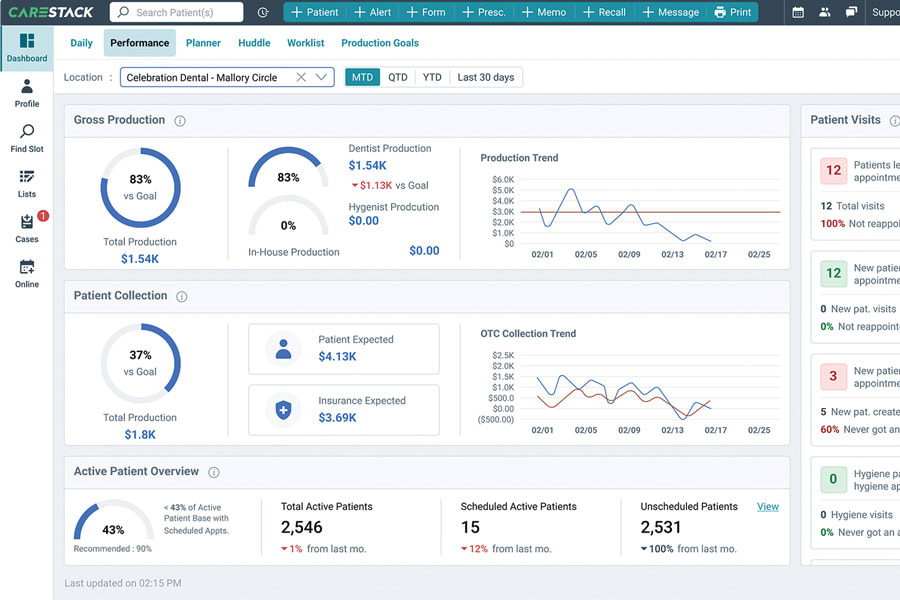
Task: Switch the period to QTD
Action: (398, 78)
